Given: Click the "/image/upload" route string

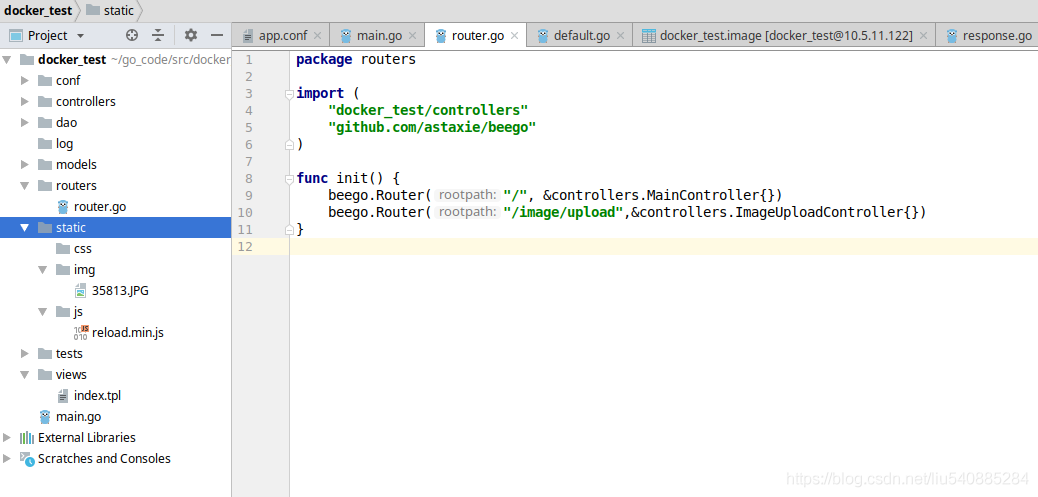Looking at the screenshot, I should [563, 212].
